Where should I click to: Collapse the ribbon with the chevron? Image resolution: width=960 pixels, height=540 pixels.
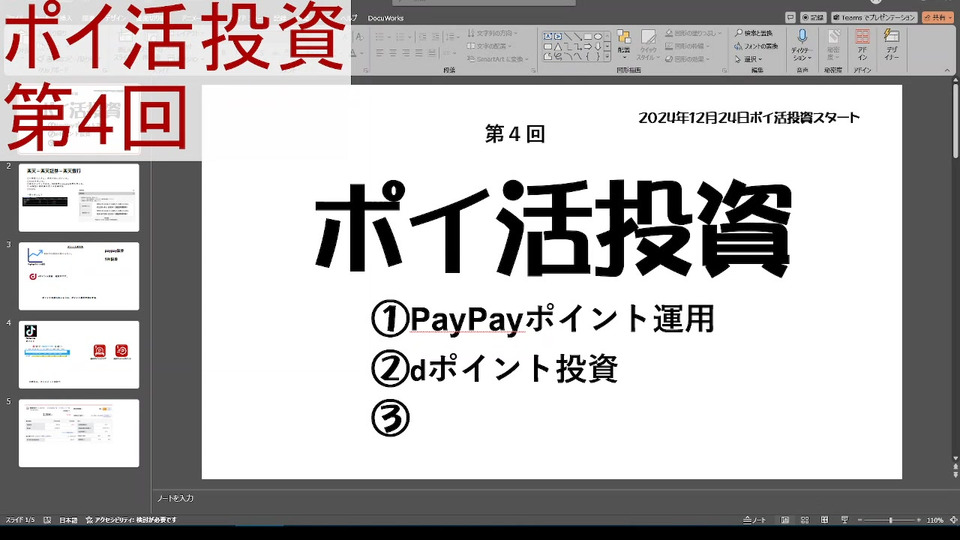click(x=947, y=70)
